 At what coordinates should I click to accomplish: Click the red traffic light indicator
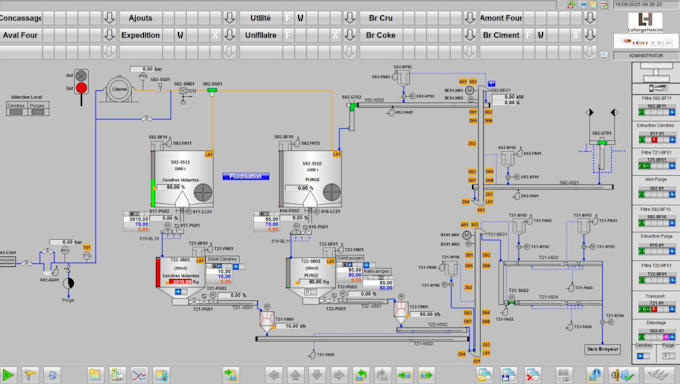81,88
